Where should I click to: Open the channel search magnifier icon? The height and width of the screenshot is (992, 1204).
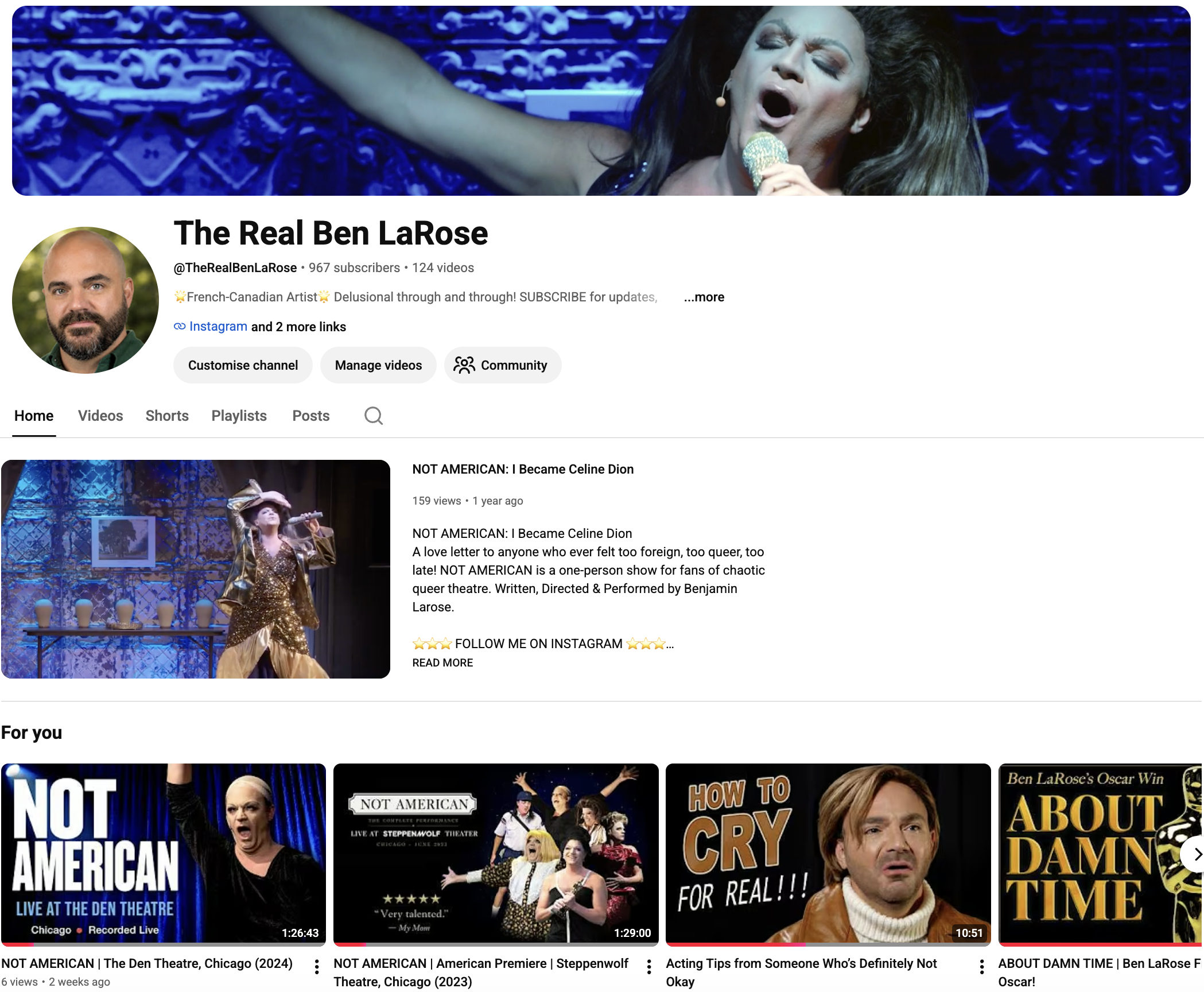[x=374, y=416]
